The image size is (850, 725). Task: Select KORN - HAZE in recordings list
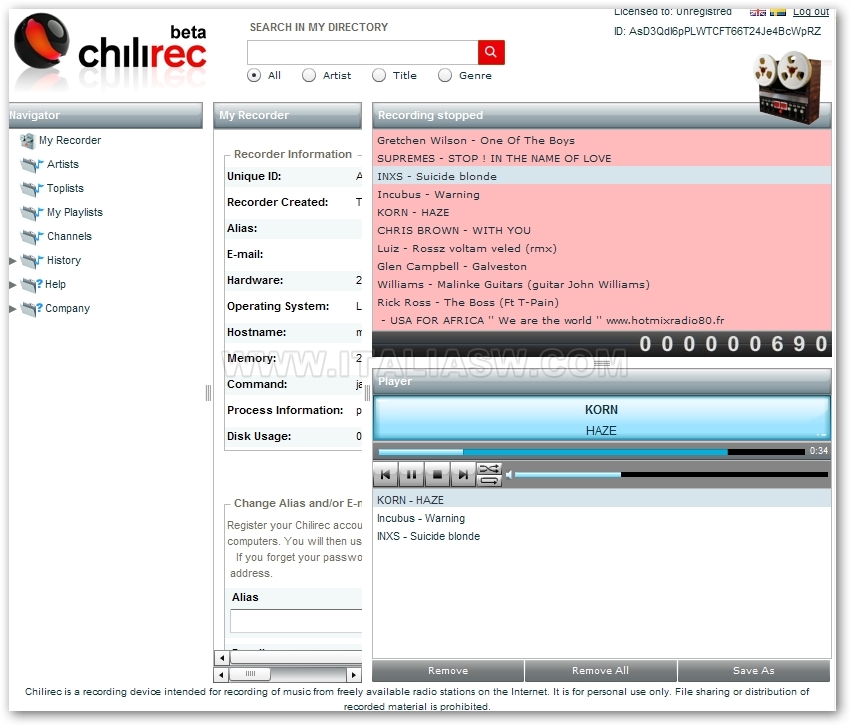(602, 213)
